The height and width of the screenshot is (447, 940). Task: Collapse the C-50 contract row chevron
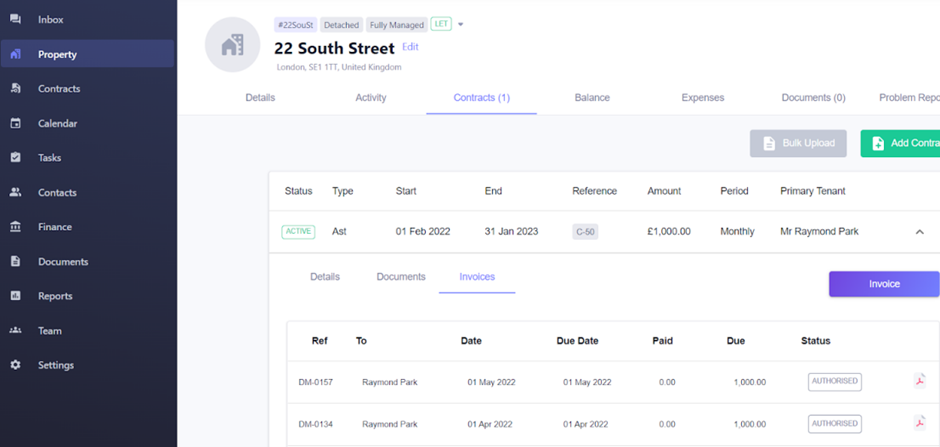click(920, 232)
